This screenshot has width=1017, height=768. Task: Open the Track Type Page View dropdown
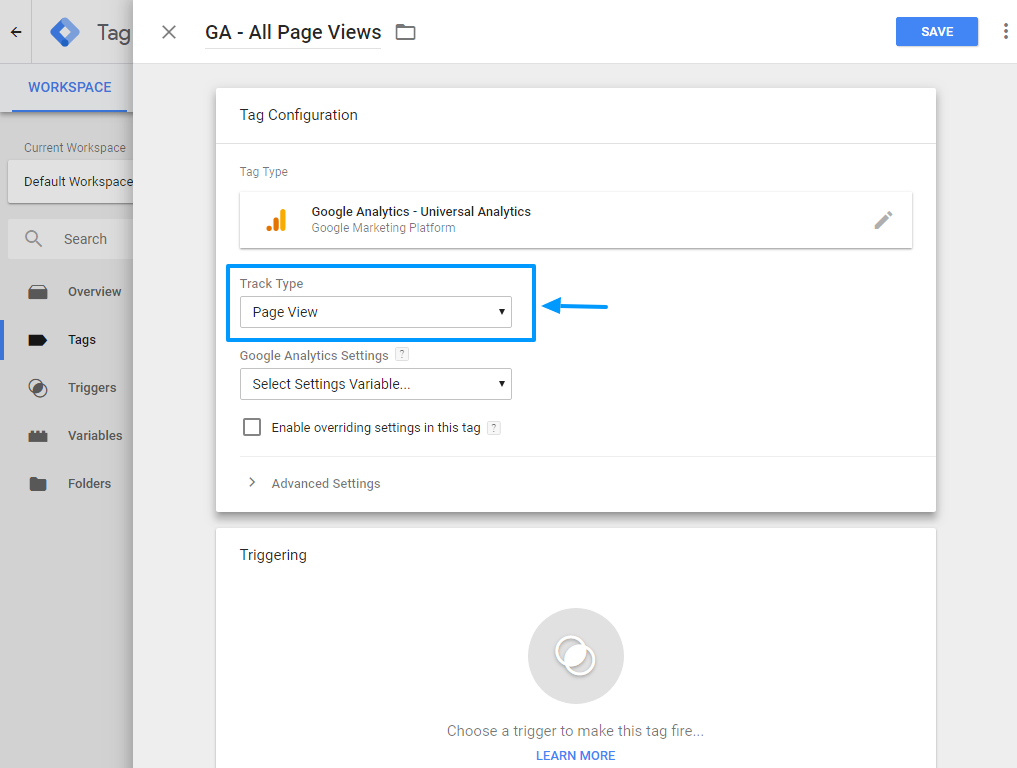(376, 312)
